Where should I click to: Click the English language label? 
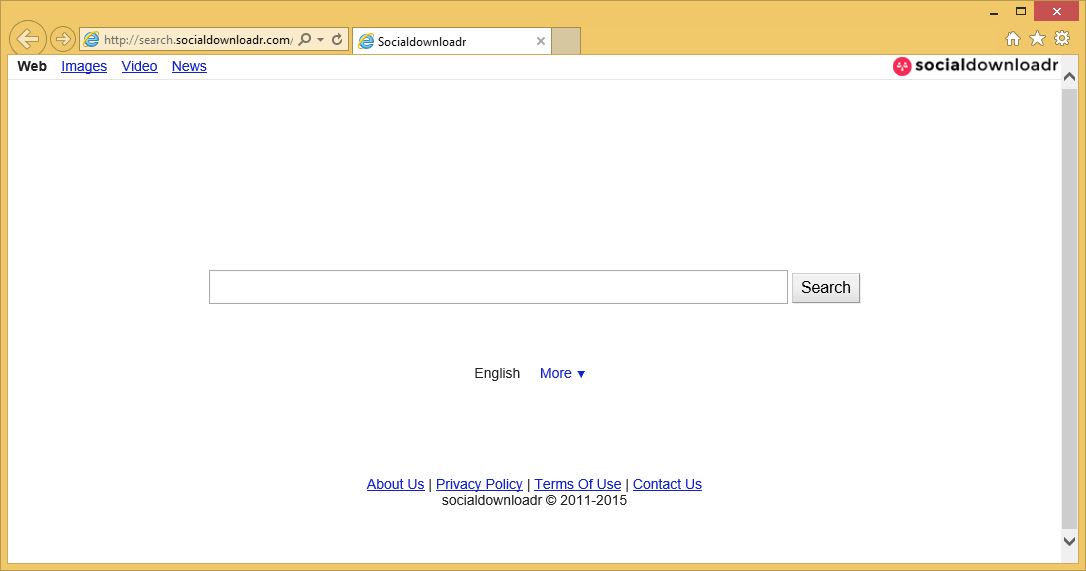(x=497, y=374)
